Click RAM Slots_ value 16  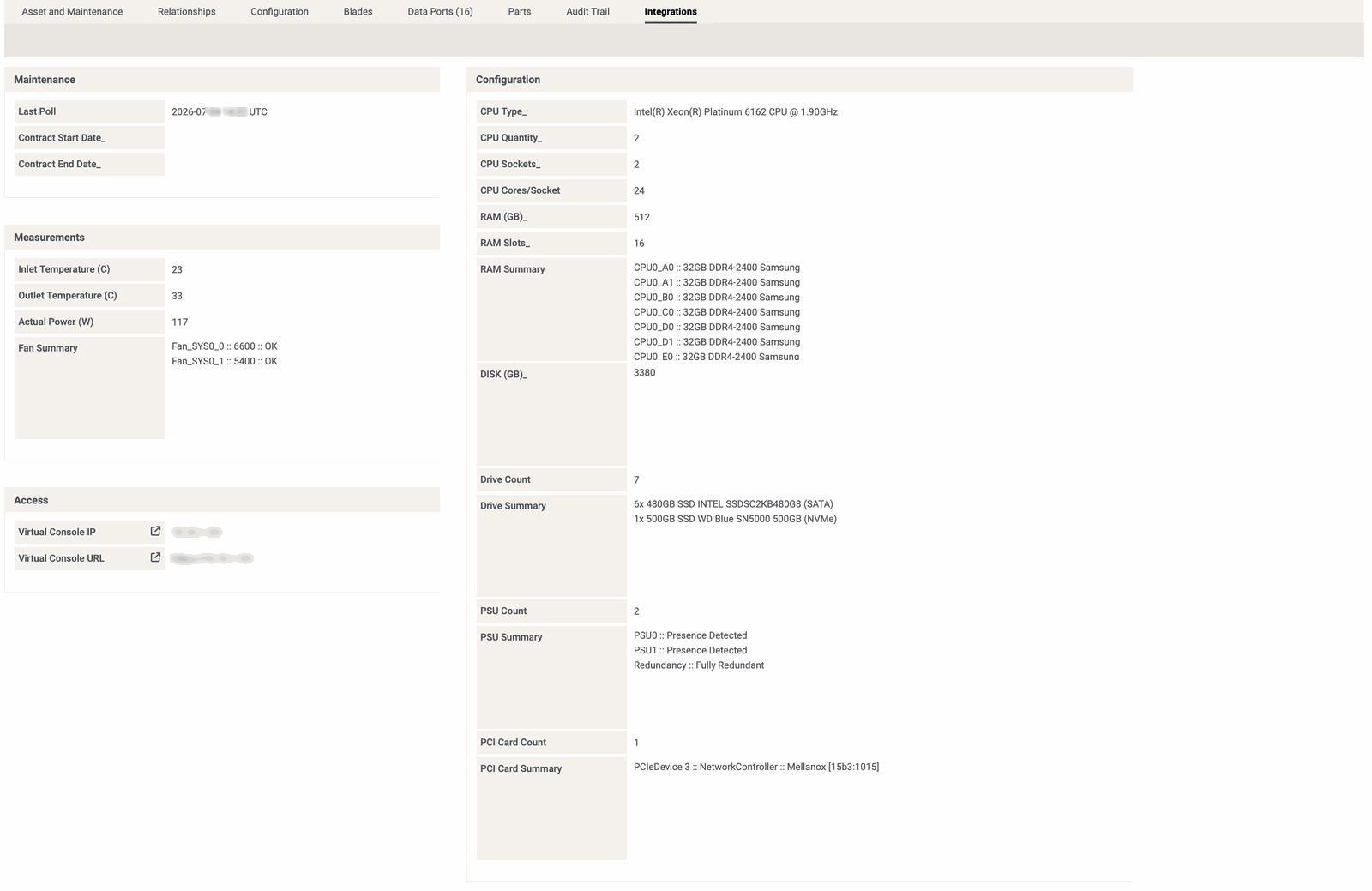click(639, 244)
